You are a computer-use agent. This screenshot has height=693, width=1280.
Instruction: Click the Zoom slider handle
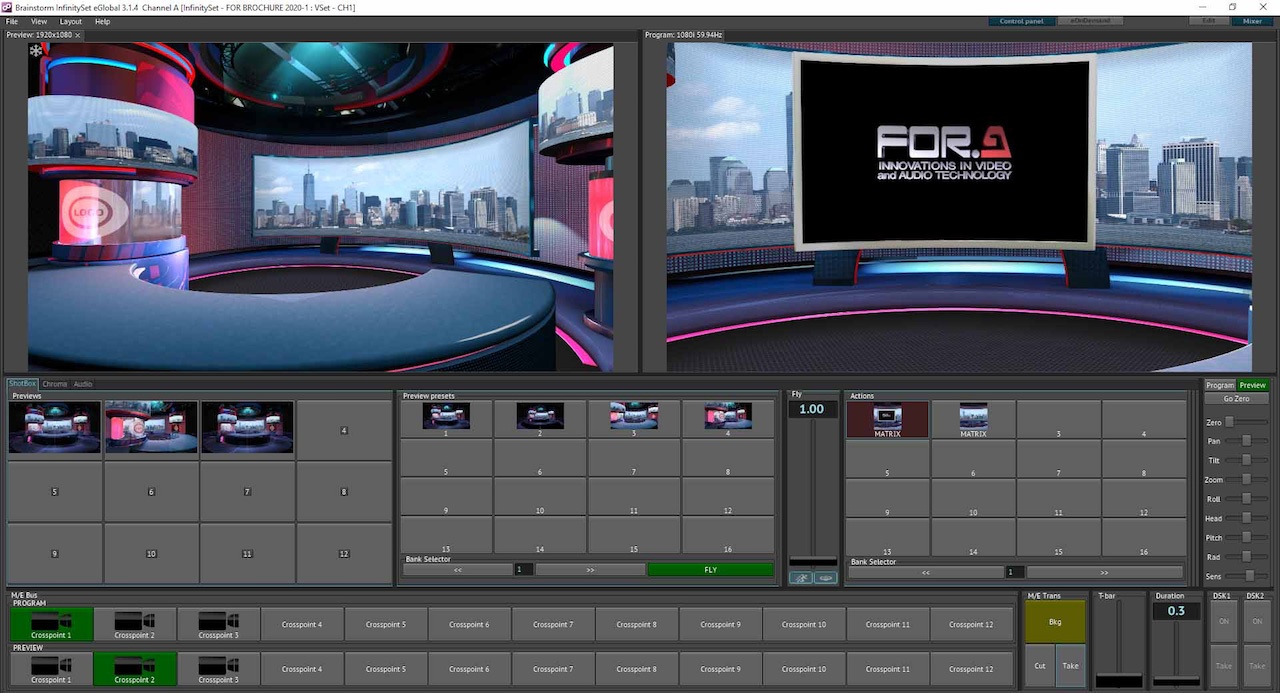1247,480
